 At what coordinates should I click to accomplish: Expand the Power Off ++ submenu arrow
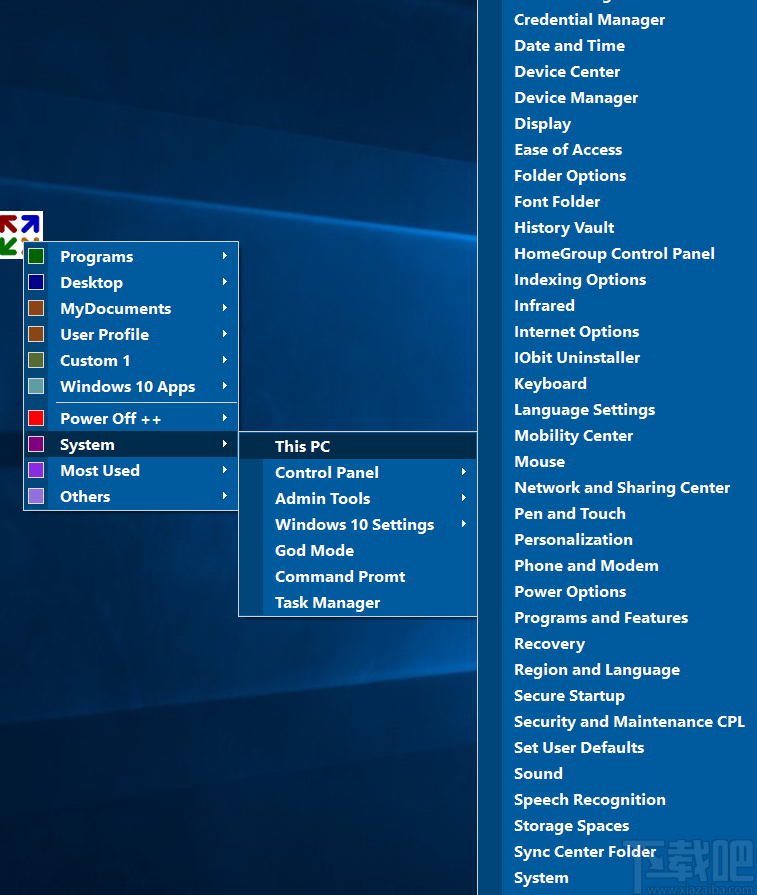click(225, 418)
